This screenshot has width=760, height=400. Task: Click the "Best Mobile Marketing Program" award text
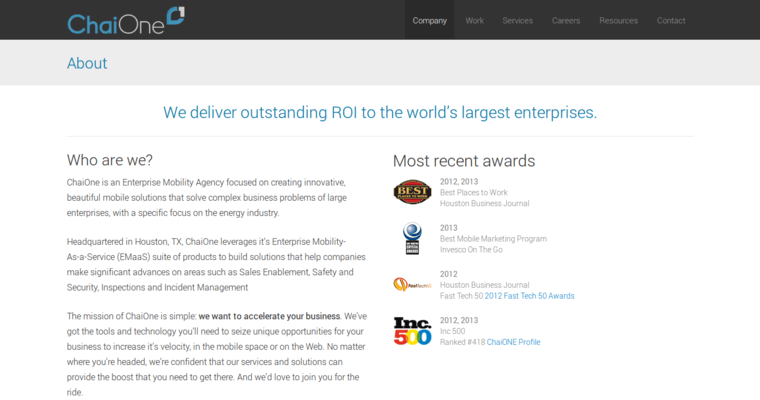pyautogui.click(x=493, y=239)
